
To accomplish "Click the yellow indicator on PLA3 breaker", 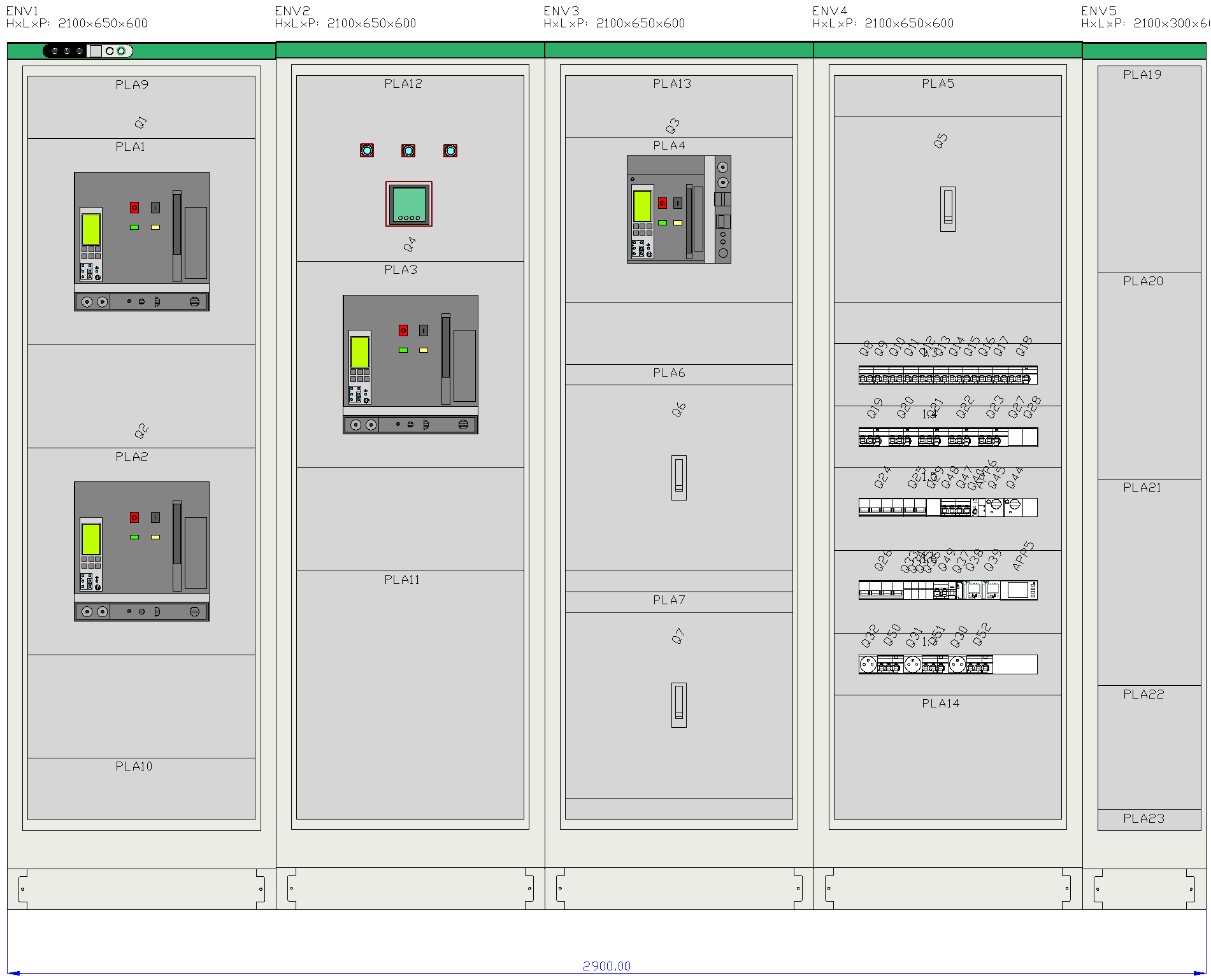I will pyautogui.click(x=424, y=350).
